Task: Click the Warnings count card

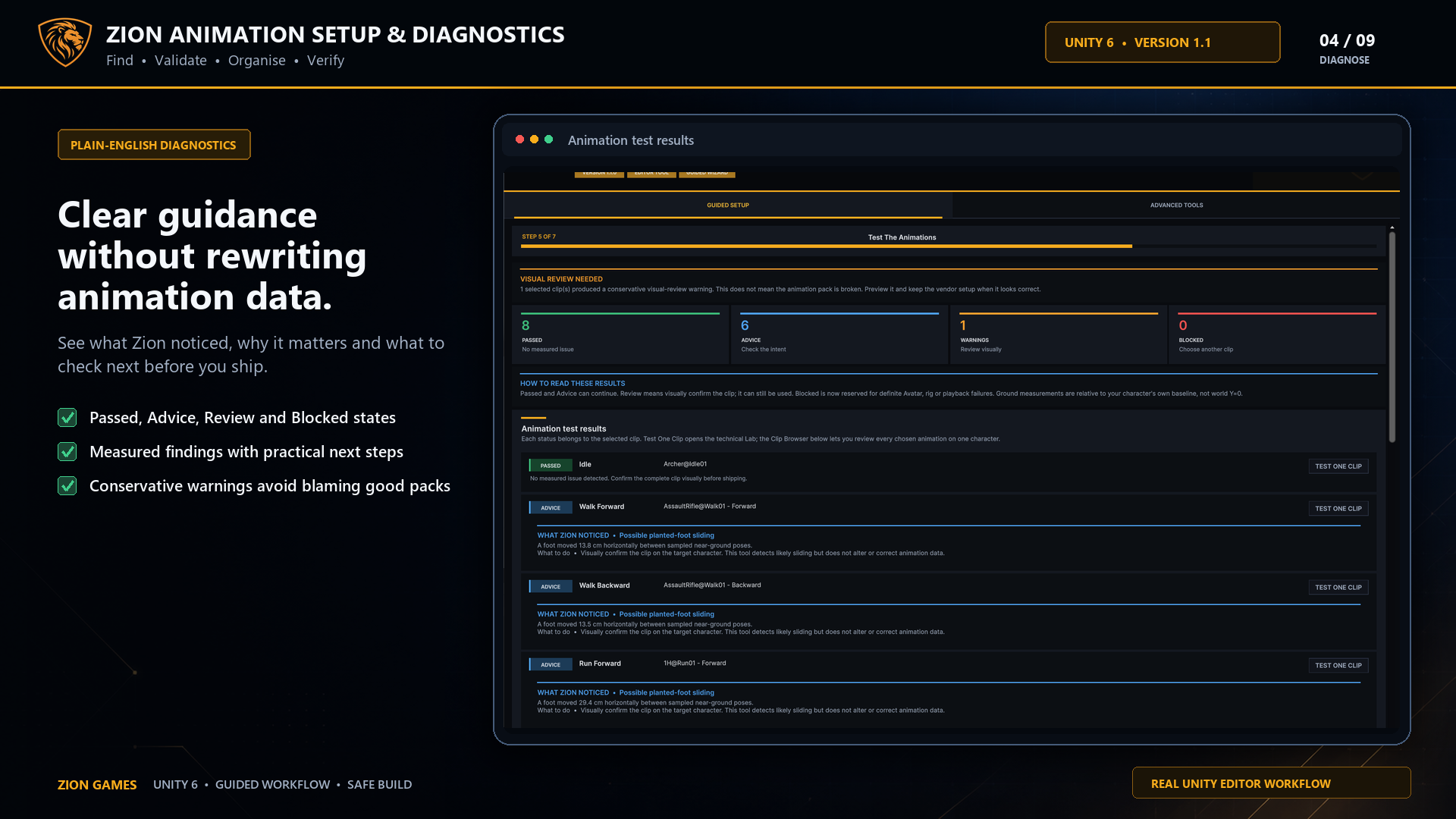Action: point(1059,334)
